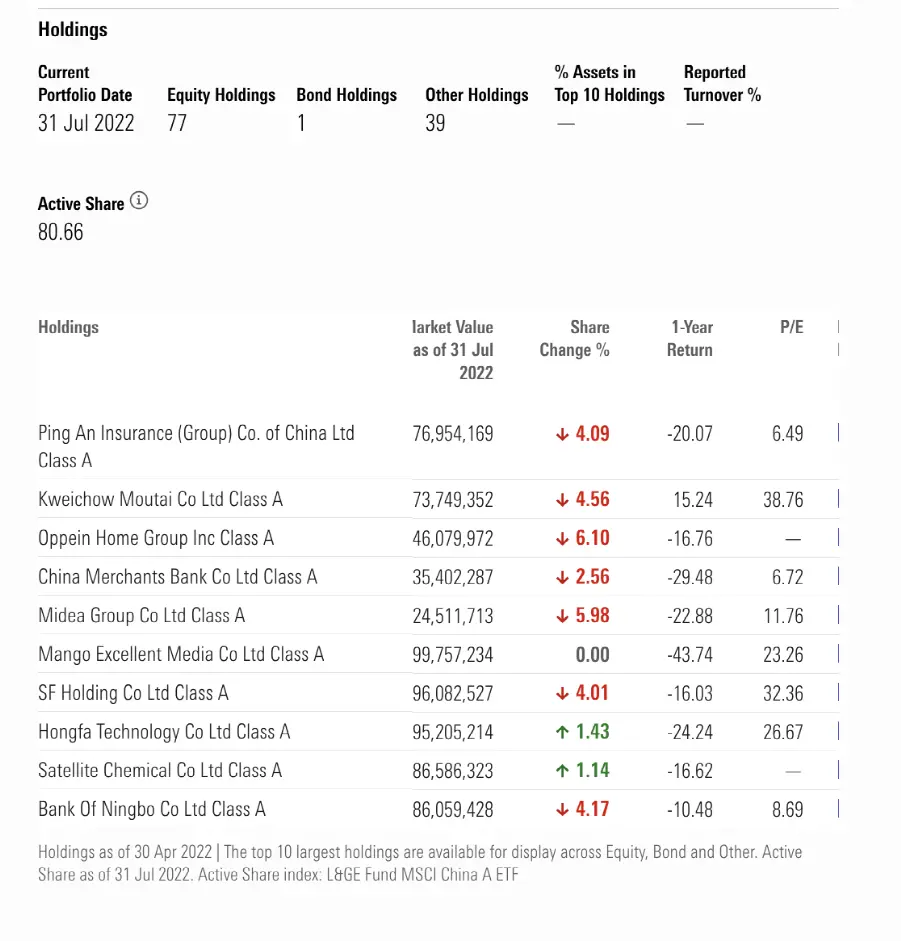This screenshot has height=941, width=901.
Task: Click Midea Group share change down arrow
Action: tap(562, 616)
